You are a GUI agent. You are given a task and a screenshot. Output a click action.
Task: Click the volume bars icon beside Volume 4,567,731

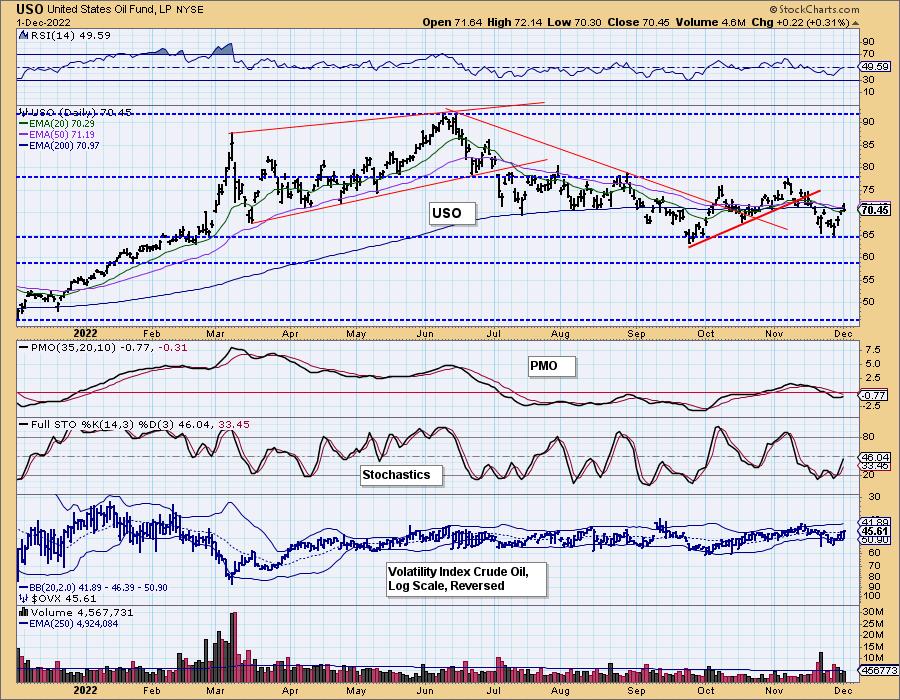tap(23, 612)
